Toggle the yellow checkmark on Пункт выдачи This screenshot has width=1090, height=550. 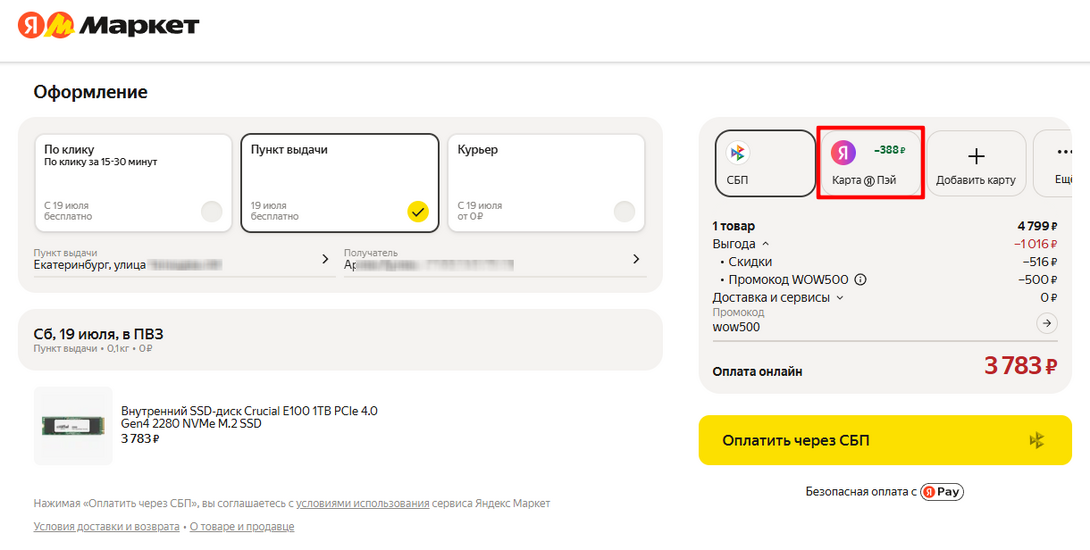coord(418,211)
